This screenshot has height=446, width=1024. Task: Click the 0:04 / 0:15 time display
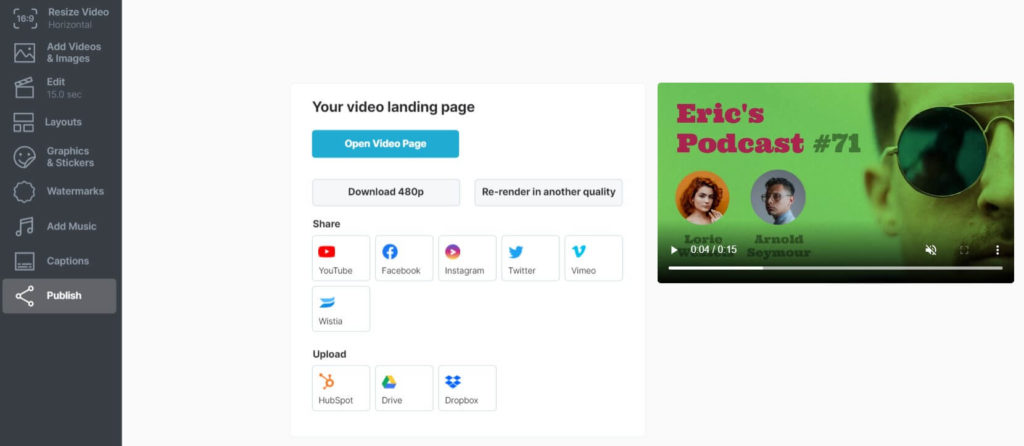pyautogui.click(x=713, y=250)
